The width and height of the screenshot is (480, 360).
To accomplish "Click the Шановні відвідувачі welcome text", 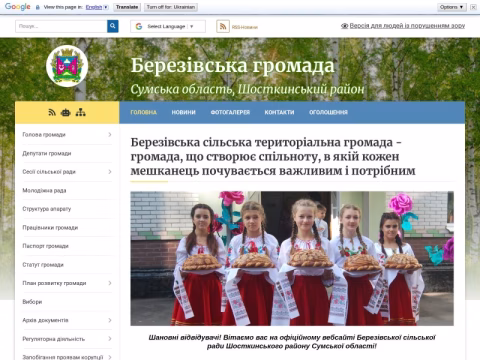I will 292,342.
